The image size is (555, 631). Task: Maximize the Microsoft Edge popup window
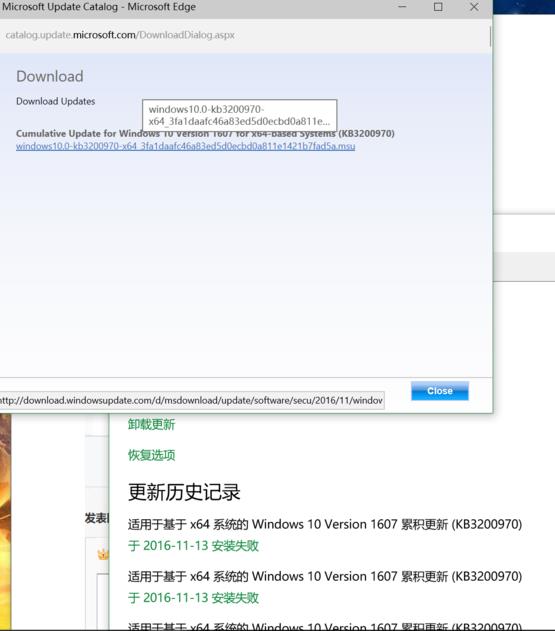(x=438, y=7)
